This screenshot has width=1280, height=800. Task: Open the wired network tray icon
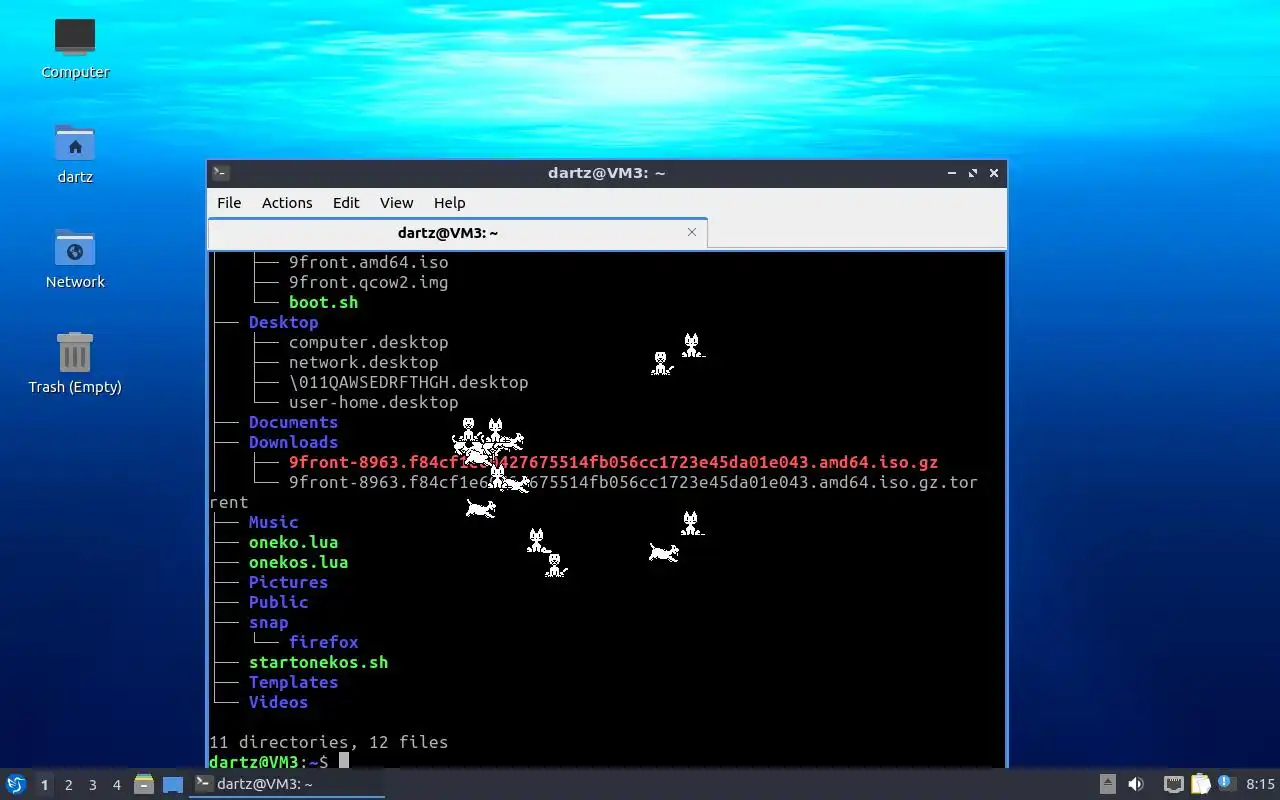[1173, 784]
